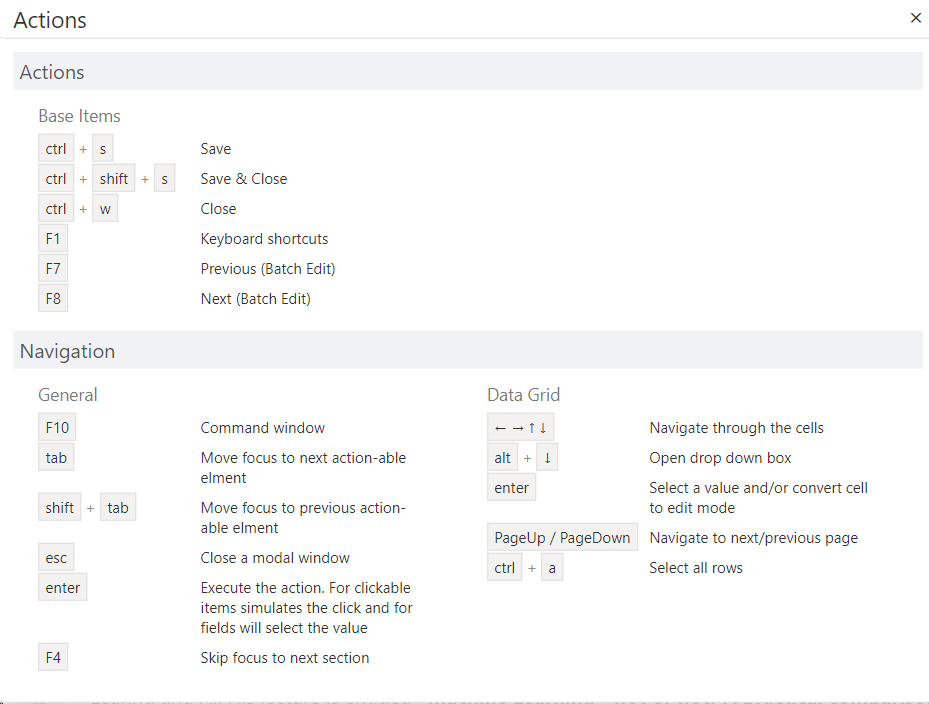929x704 pixels.
Task: Click the Previous (Batch Edit) label
Action: click(x=267, y=269)
